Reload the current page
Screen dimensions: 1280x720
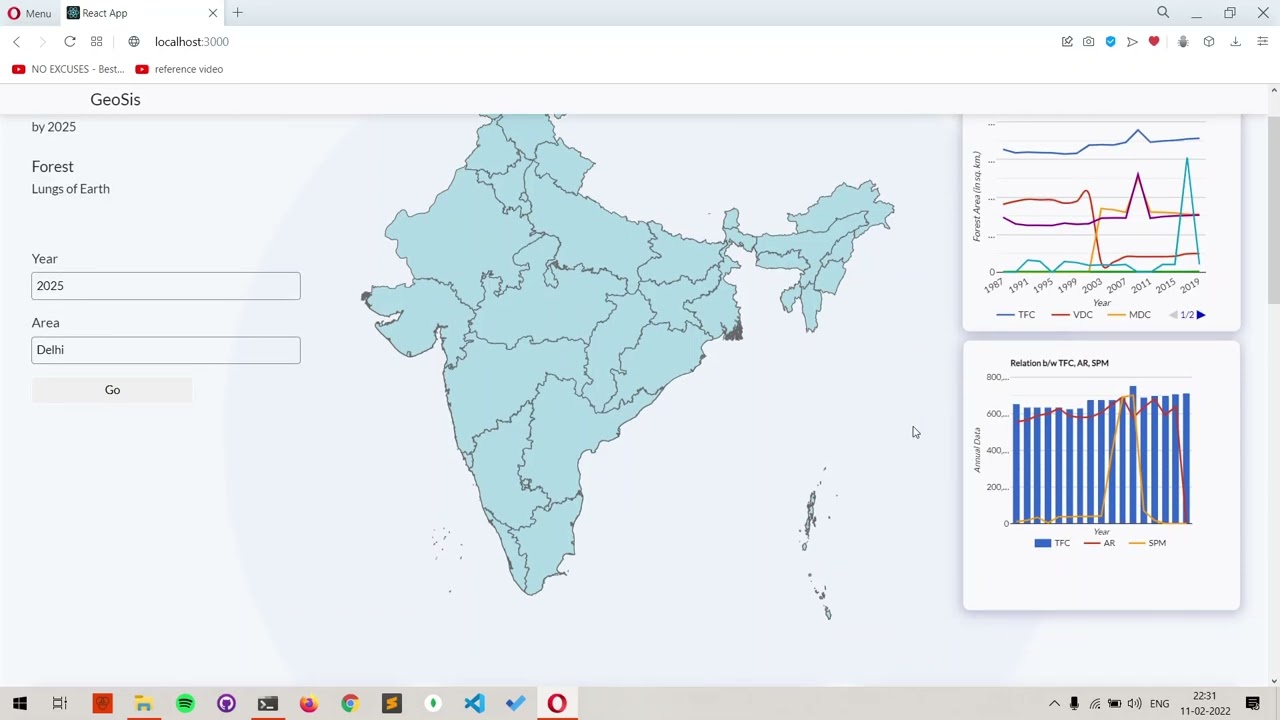70,42
